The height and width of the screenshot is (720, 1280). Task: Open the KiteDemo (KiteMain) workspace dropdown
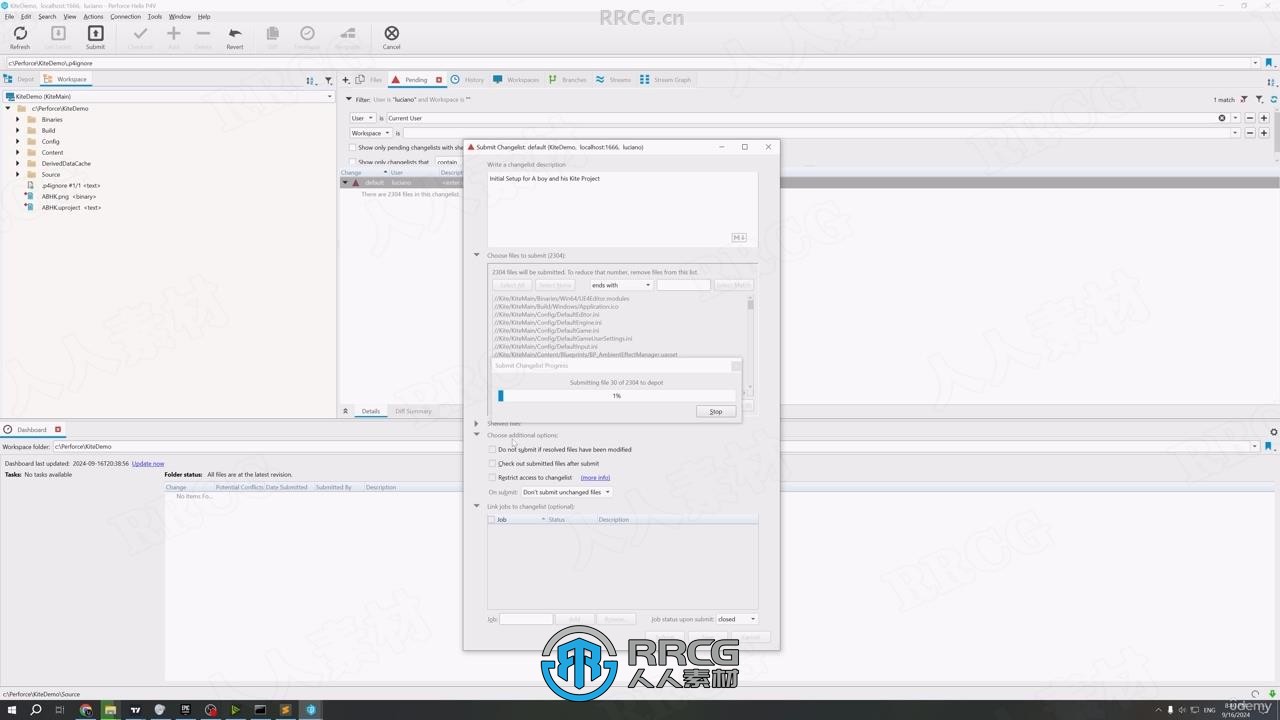(x=168, y=97)
